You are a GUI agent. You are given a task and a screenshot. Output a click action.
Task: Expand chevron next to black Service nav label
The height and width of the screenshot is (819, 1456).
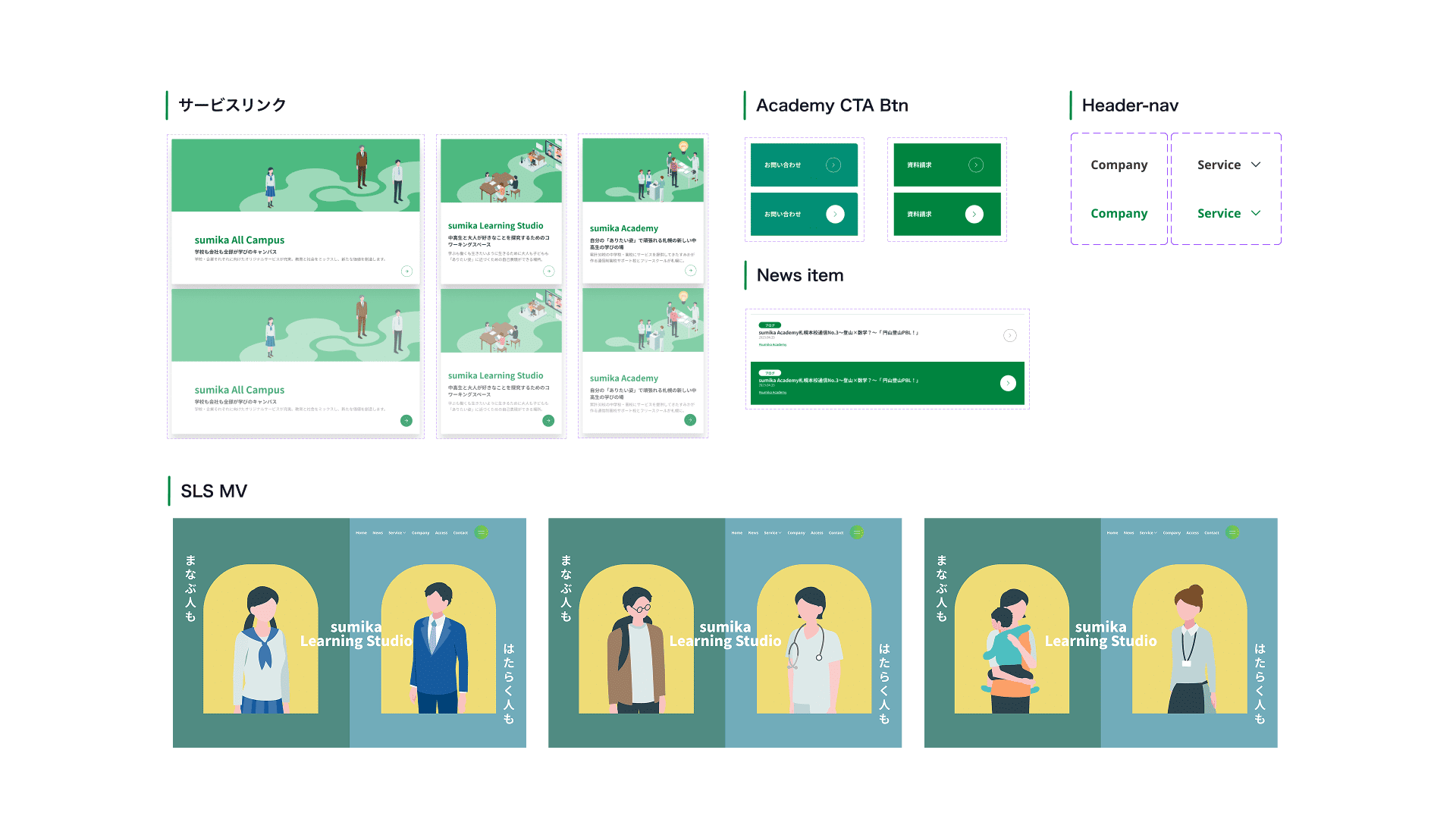point(1256,165)
